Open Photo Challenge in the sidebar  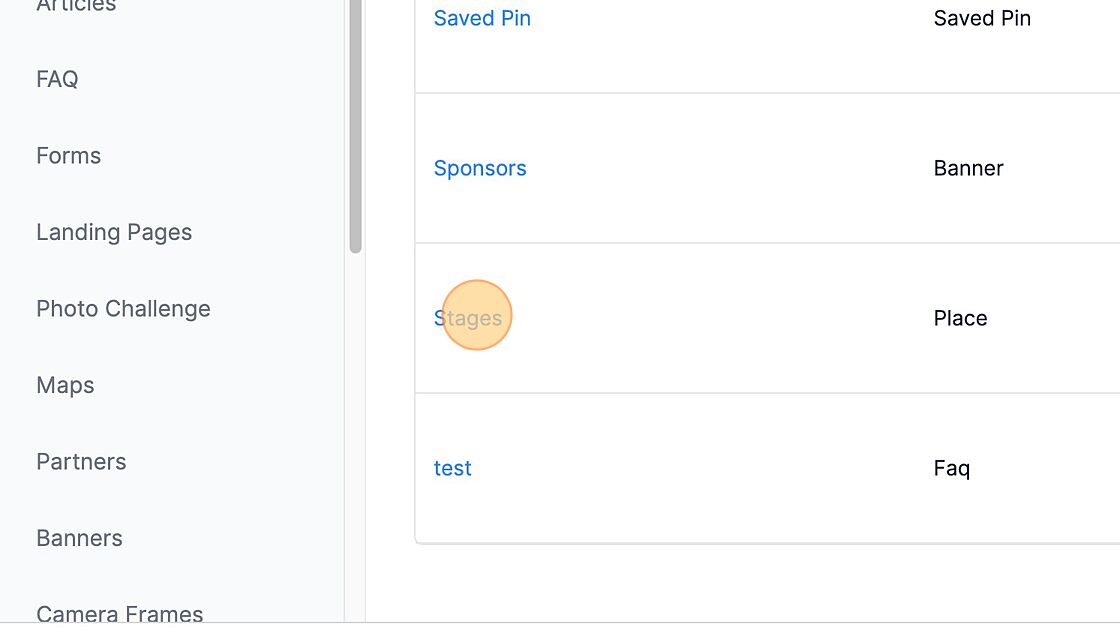(123, 309)
